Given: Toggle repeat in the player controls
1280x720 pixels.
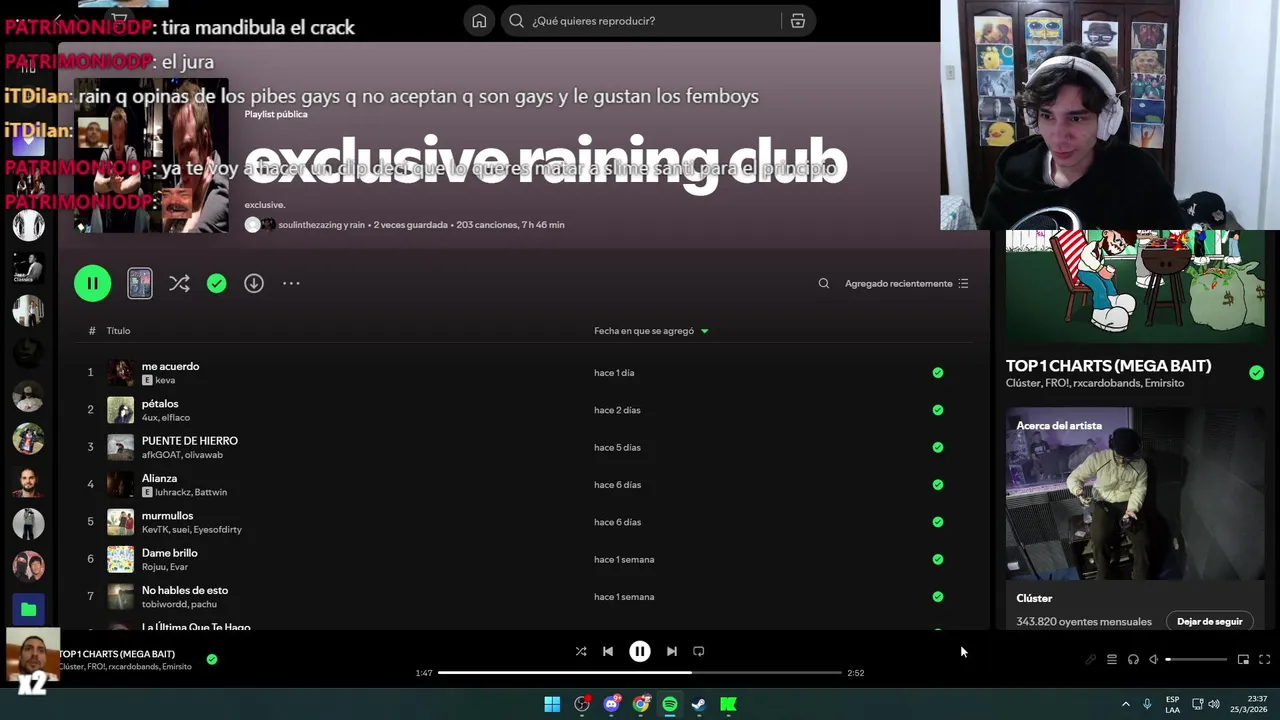Looking at the screenshot, I should pyautogui.click(x=699, y=651).
